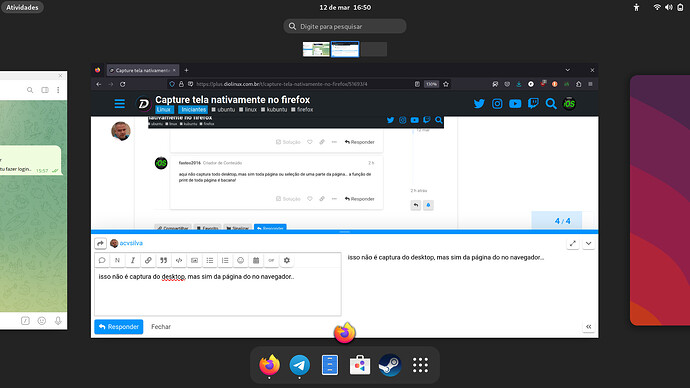Screen dimensions: 690x388
Task: Insert preformatted code in composer
Action: tap(179, 260)
